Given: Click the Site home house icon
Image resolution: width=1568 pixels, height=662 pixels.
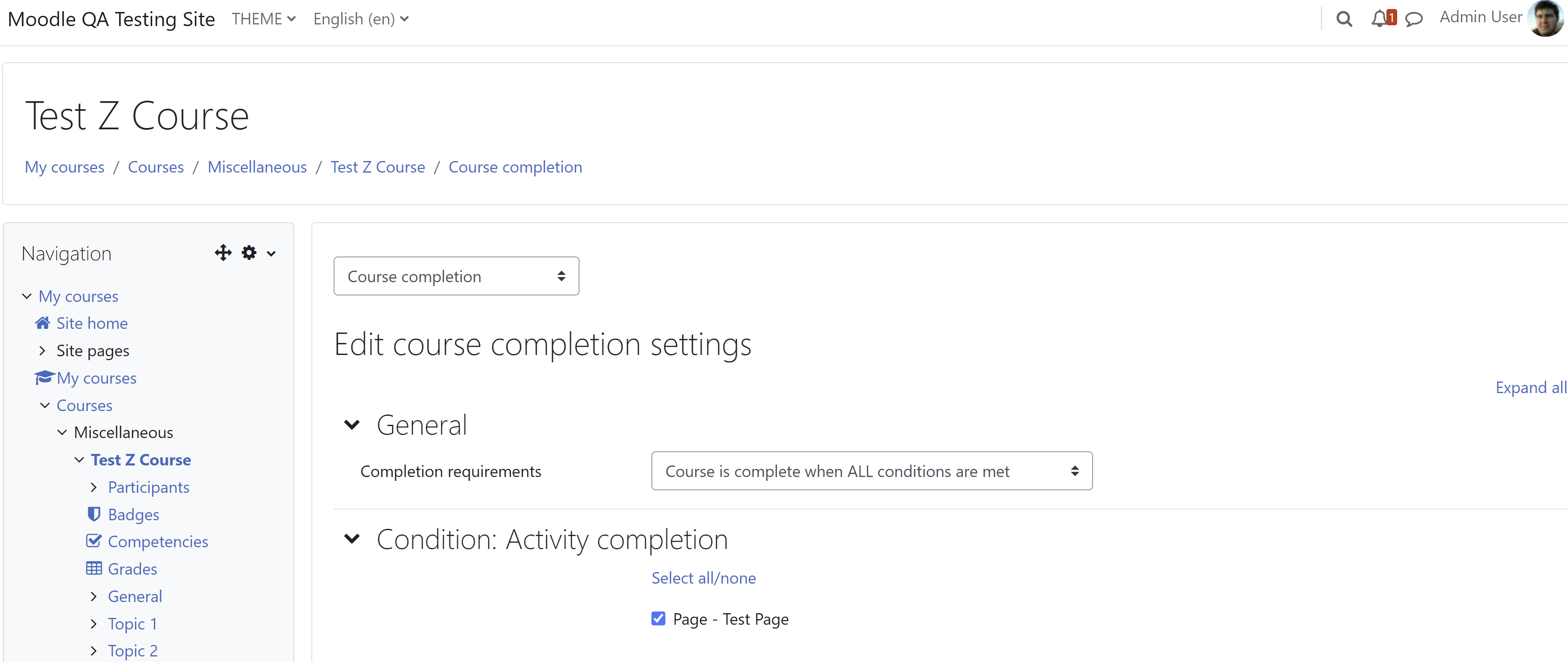Looking at the screenshot, I should pos(42,323).
